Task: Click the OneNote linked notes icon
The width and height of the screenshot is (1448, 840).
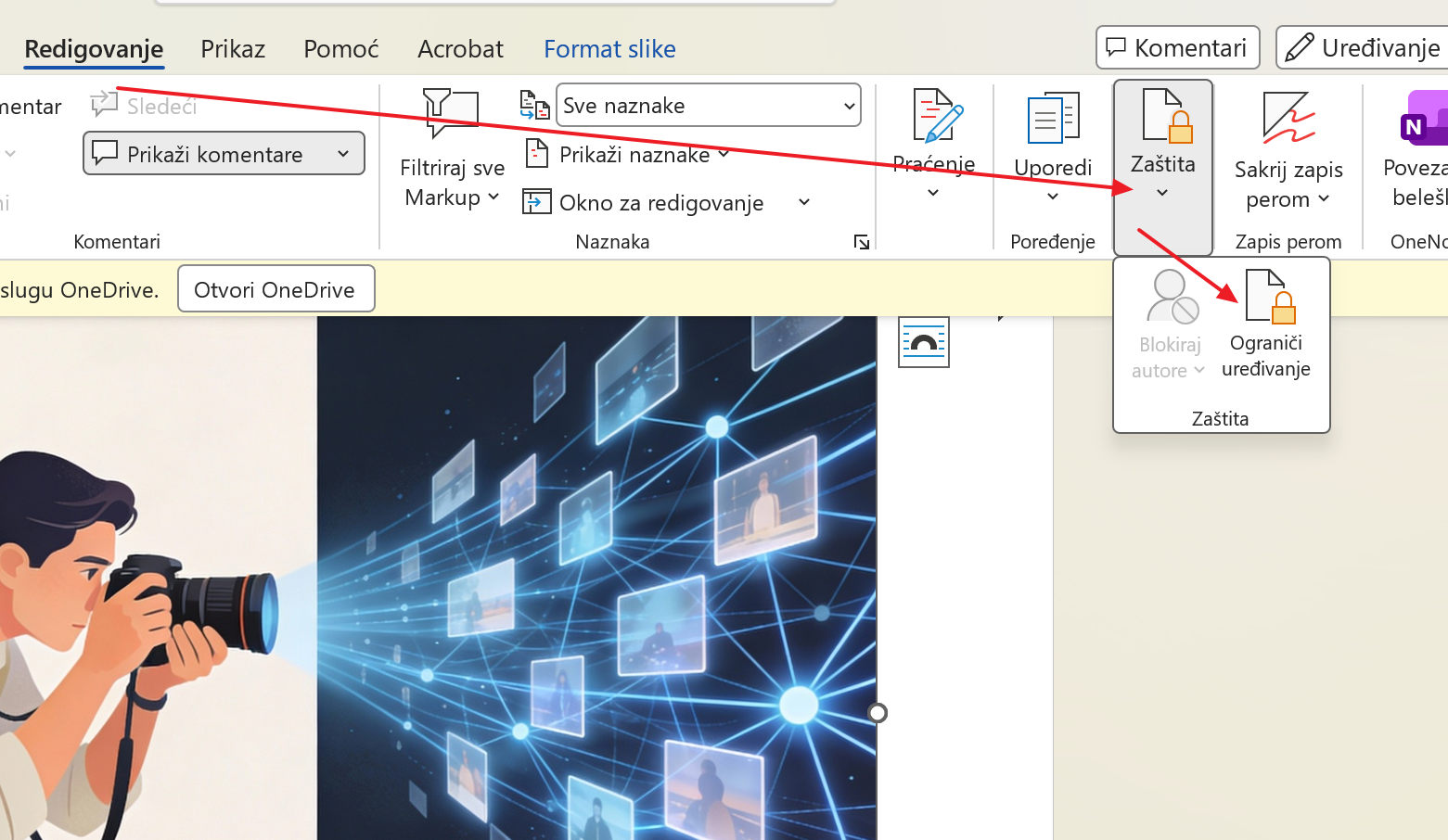Action: pos(1422,119)
